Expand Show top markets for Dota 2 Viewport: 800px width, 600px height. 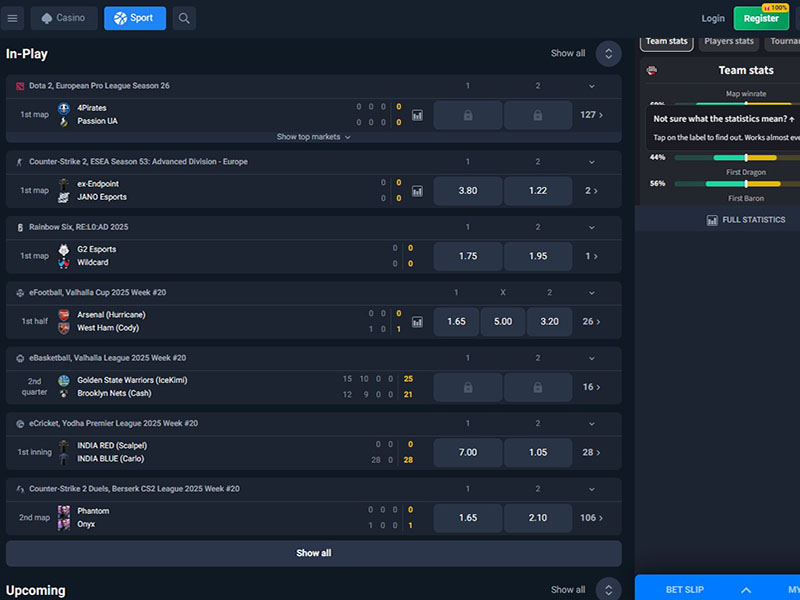point(314,137)
